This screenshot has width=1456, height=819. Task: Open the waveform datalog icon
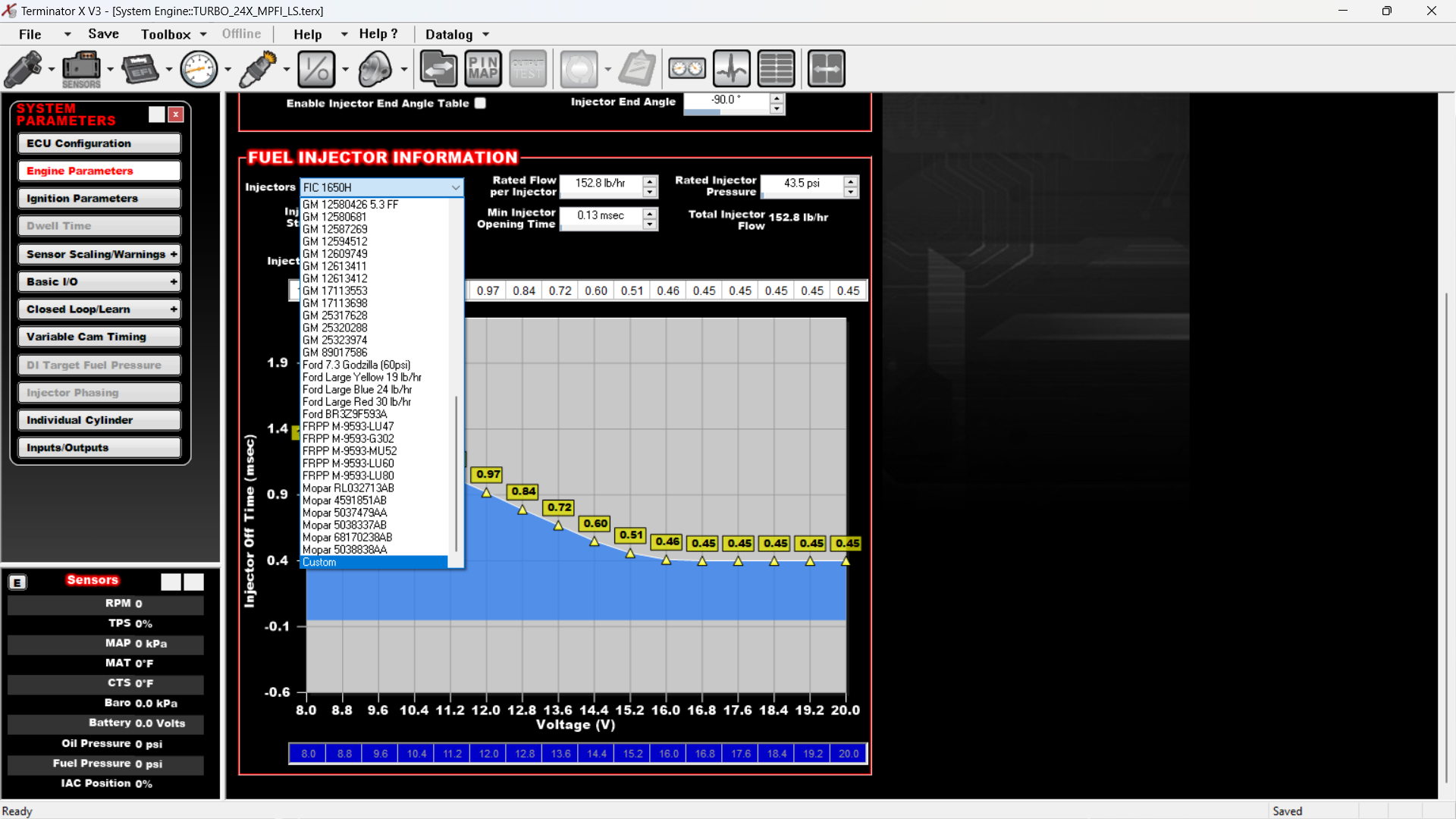(732, 69)
